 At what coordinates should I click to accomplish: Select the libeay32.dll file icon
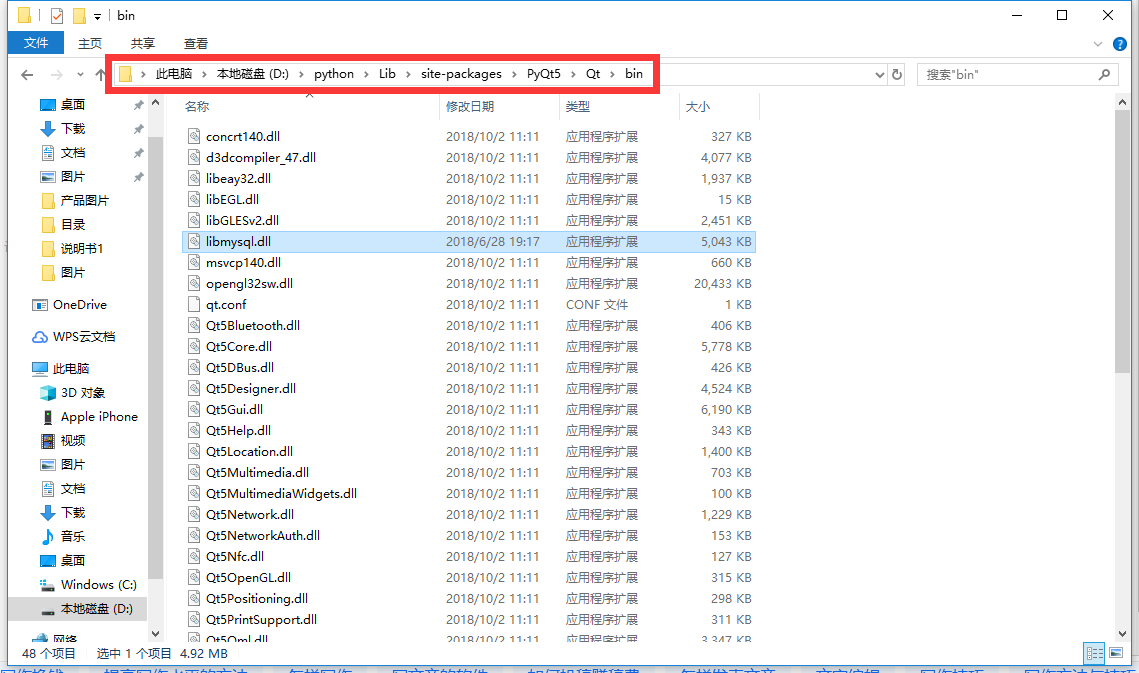194,178
